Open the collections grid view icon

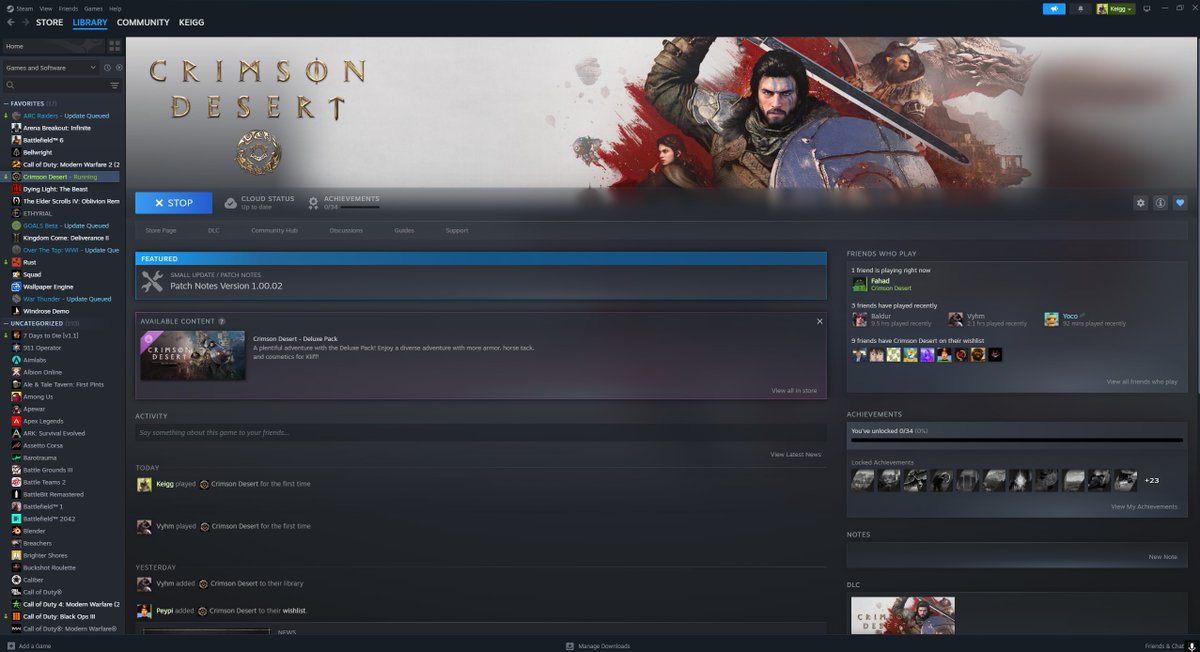point(115,46)
